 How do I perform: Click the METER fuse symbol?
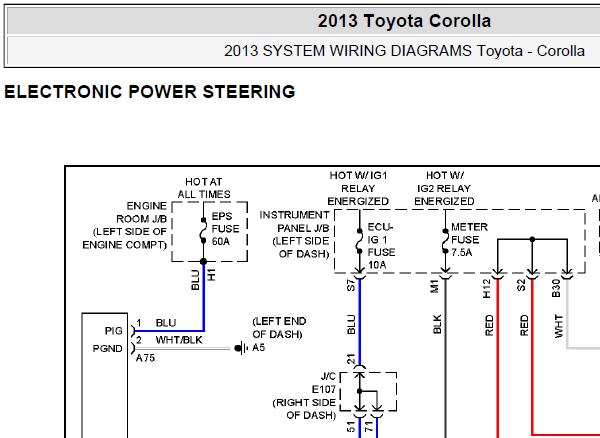[445, 241]
